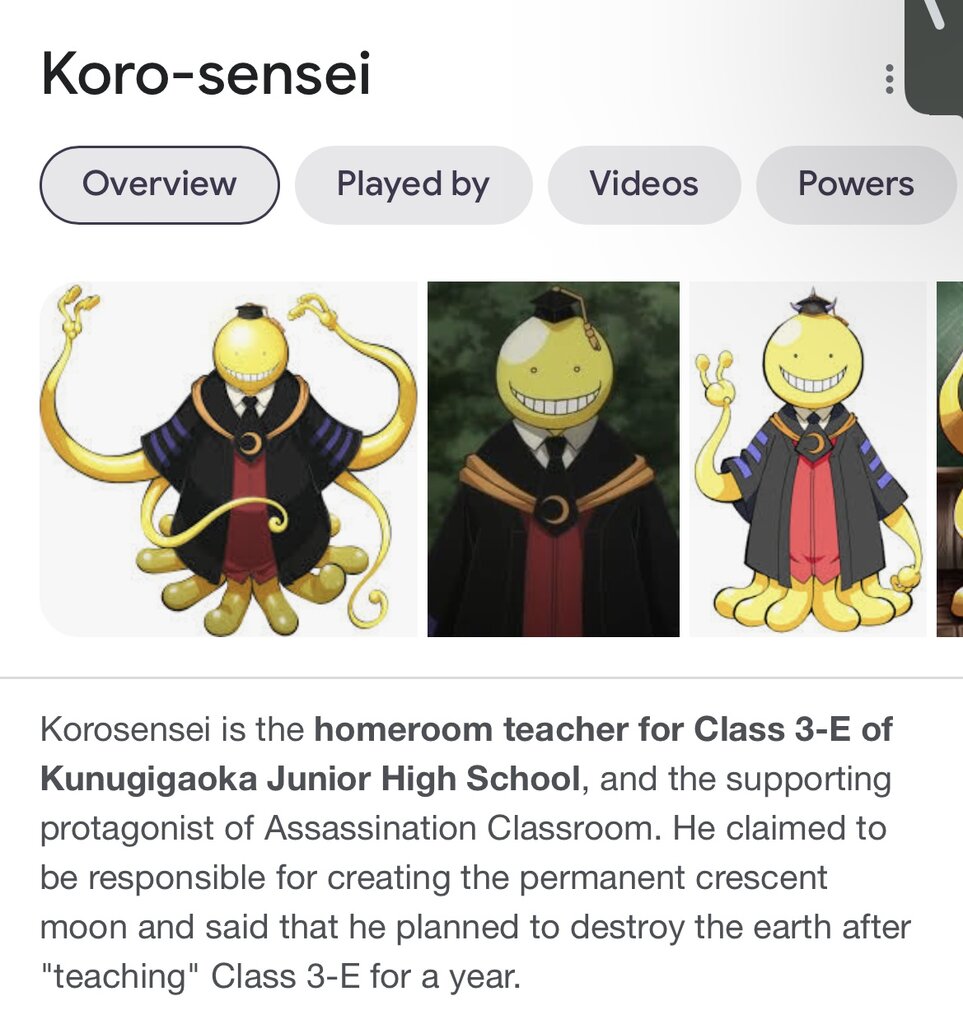
Task: Click the bold text 'homeroom teacher for Class 3-E of'
Action: tap(603, 729)
